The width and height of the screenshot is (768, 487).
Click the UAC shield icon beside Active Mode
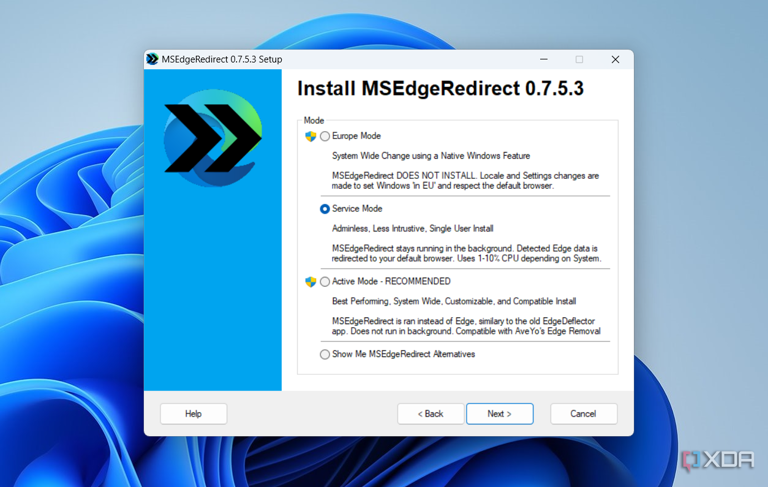311,282
